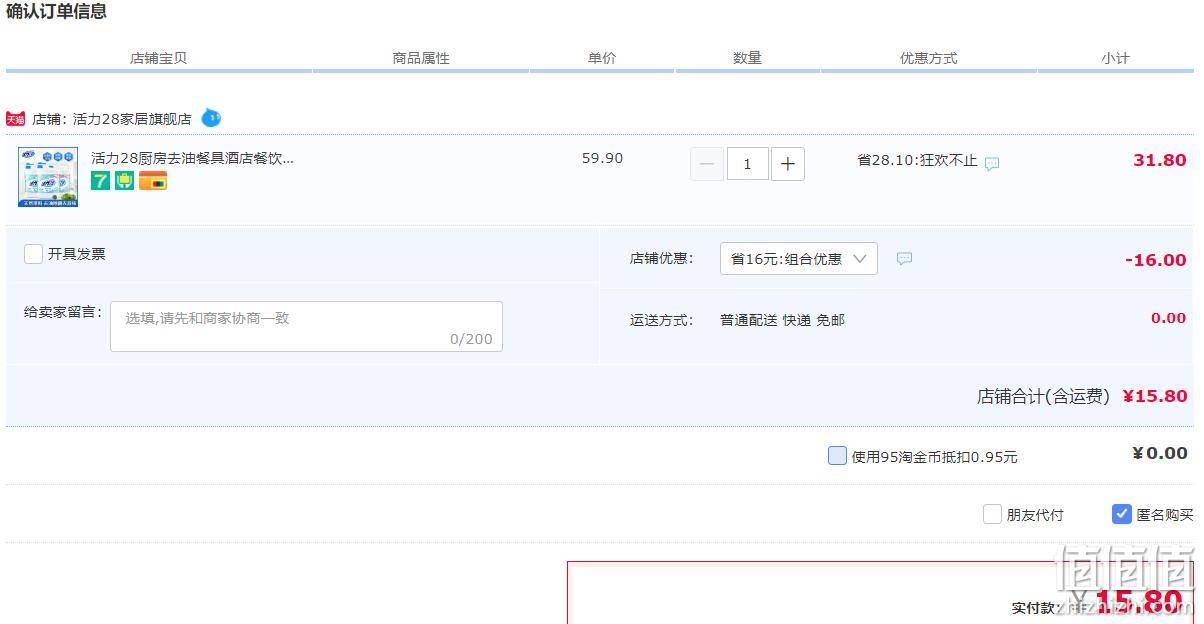Screen dimensions: 1204x624
Task: Click the subtotal 31.80
Action: click(1160, 160)
